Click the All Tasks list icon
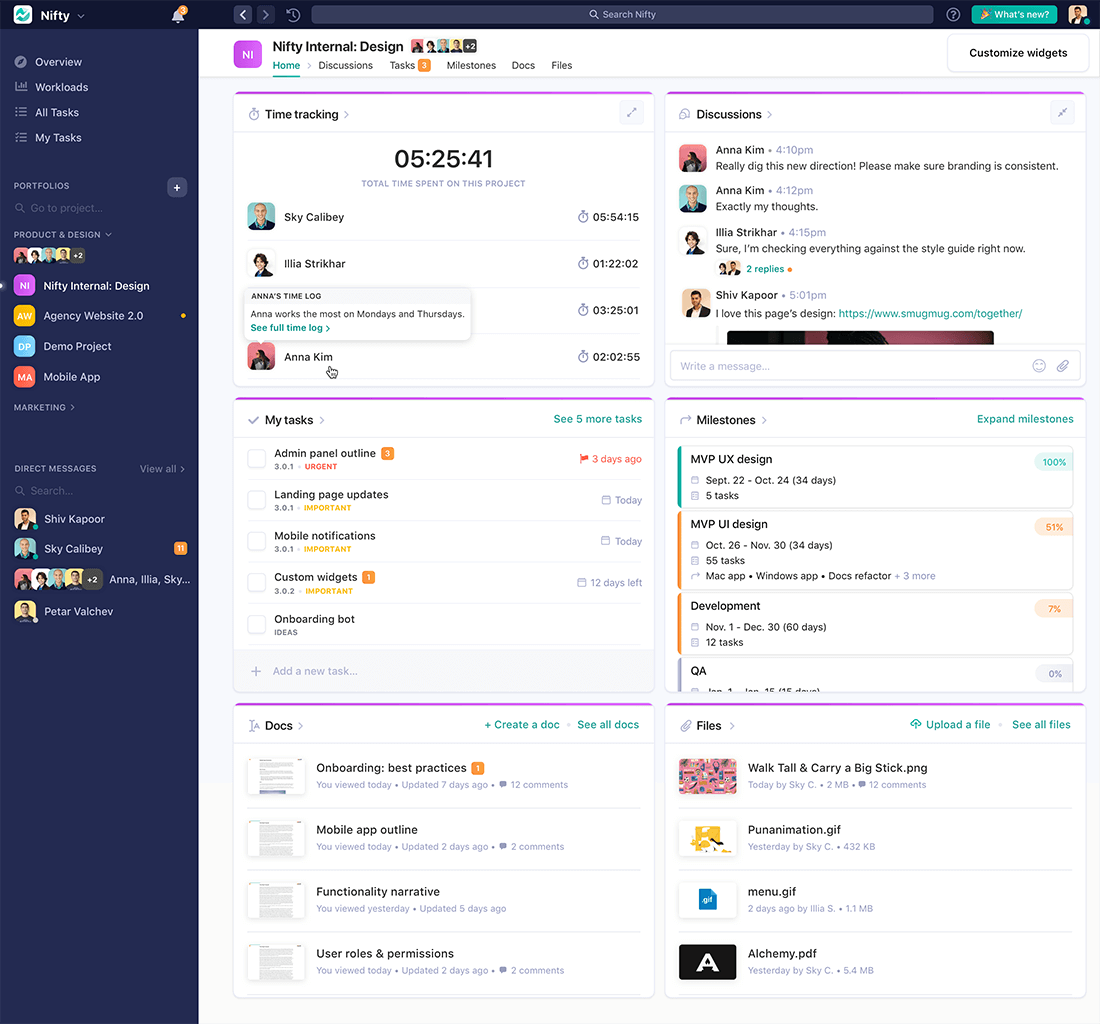The image size is (1100, 1024). point(21,112)
